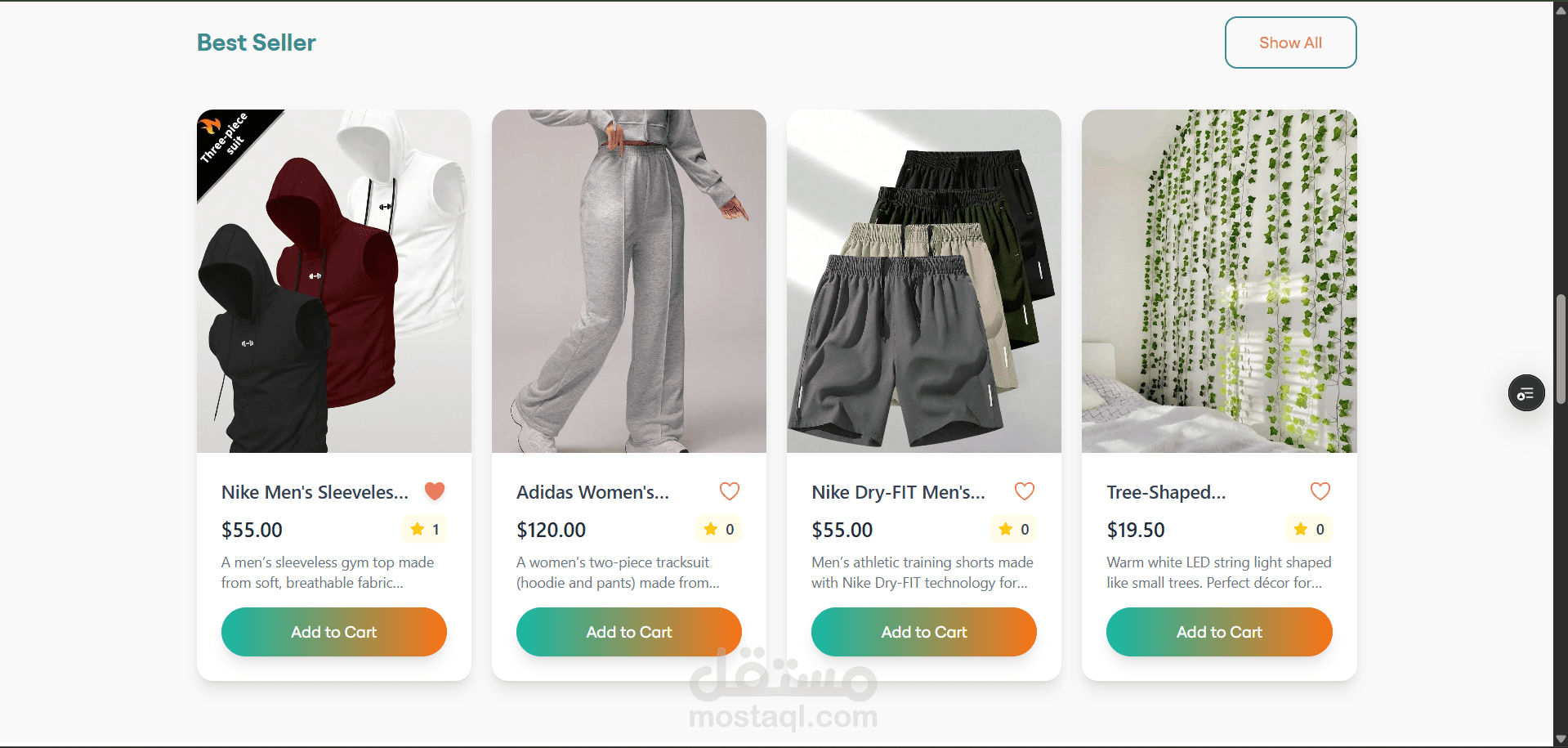The height and width of the screenshot is (748, 1568).
Task: Add Adidas Women's tracksuit to cart
Action: pyautogui.click(x=629, y=632)
